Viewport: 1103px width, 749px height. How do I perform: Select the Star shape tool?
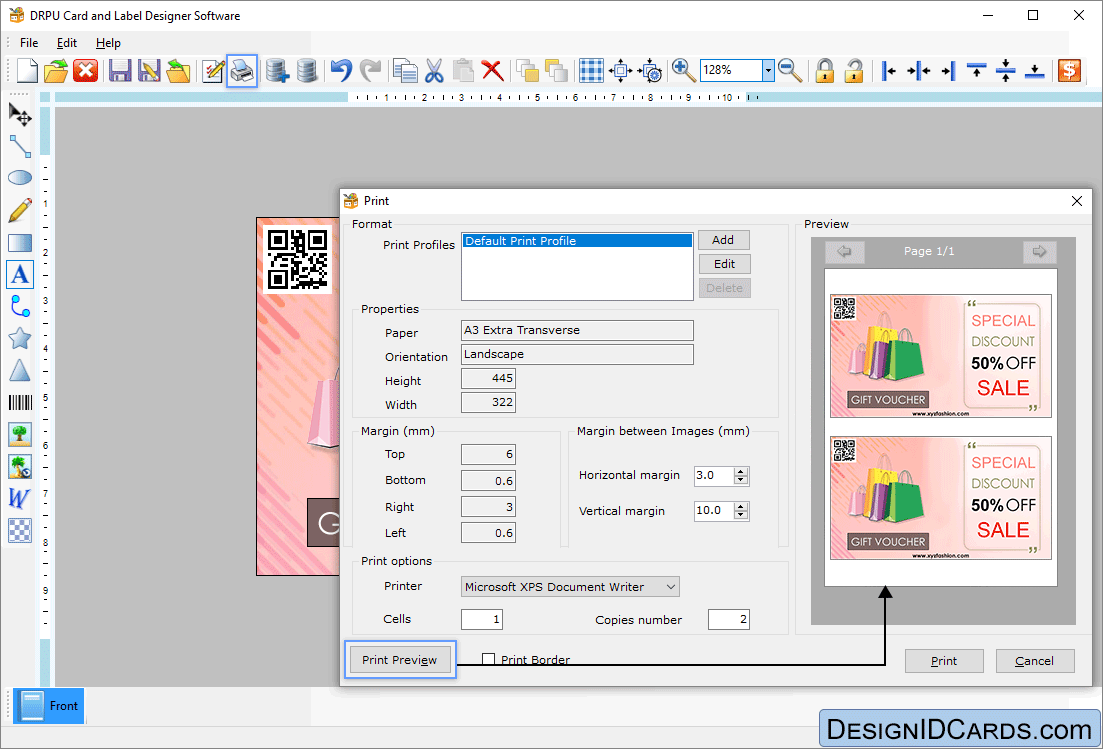(20, 338)
